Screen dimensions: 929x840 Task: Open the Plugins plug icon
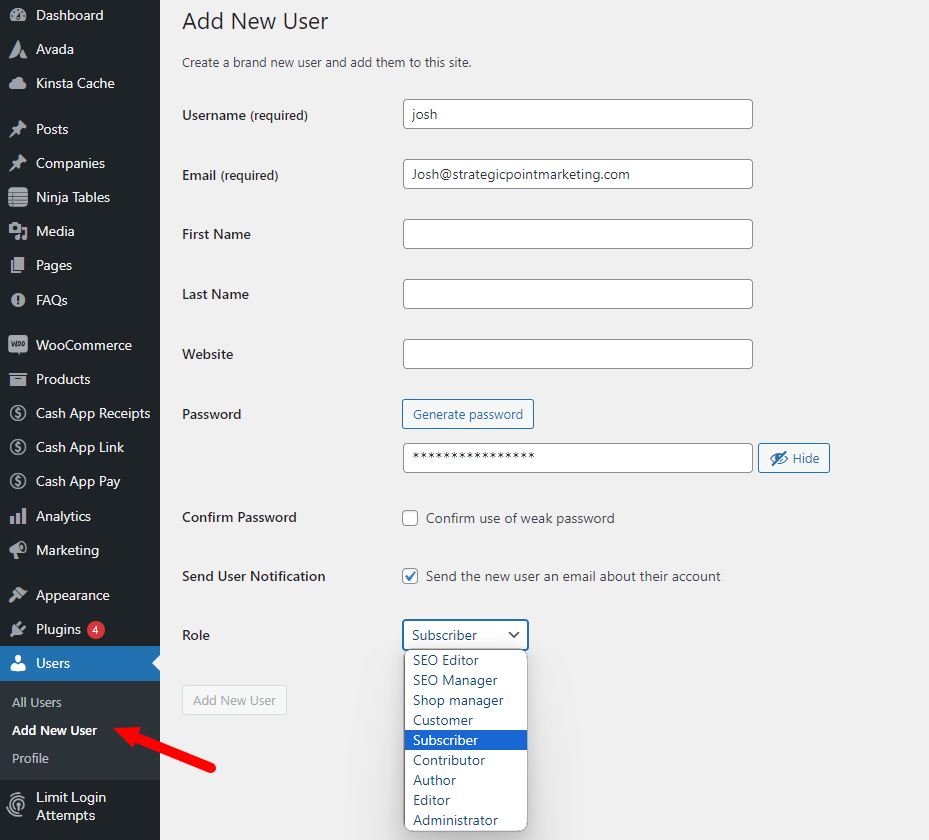coord(17,629)
